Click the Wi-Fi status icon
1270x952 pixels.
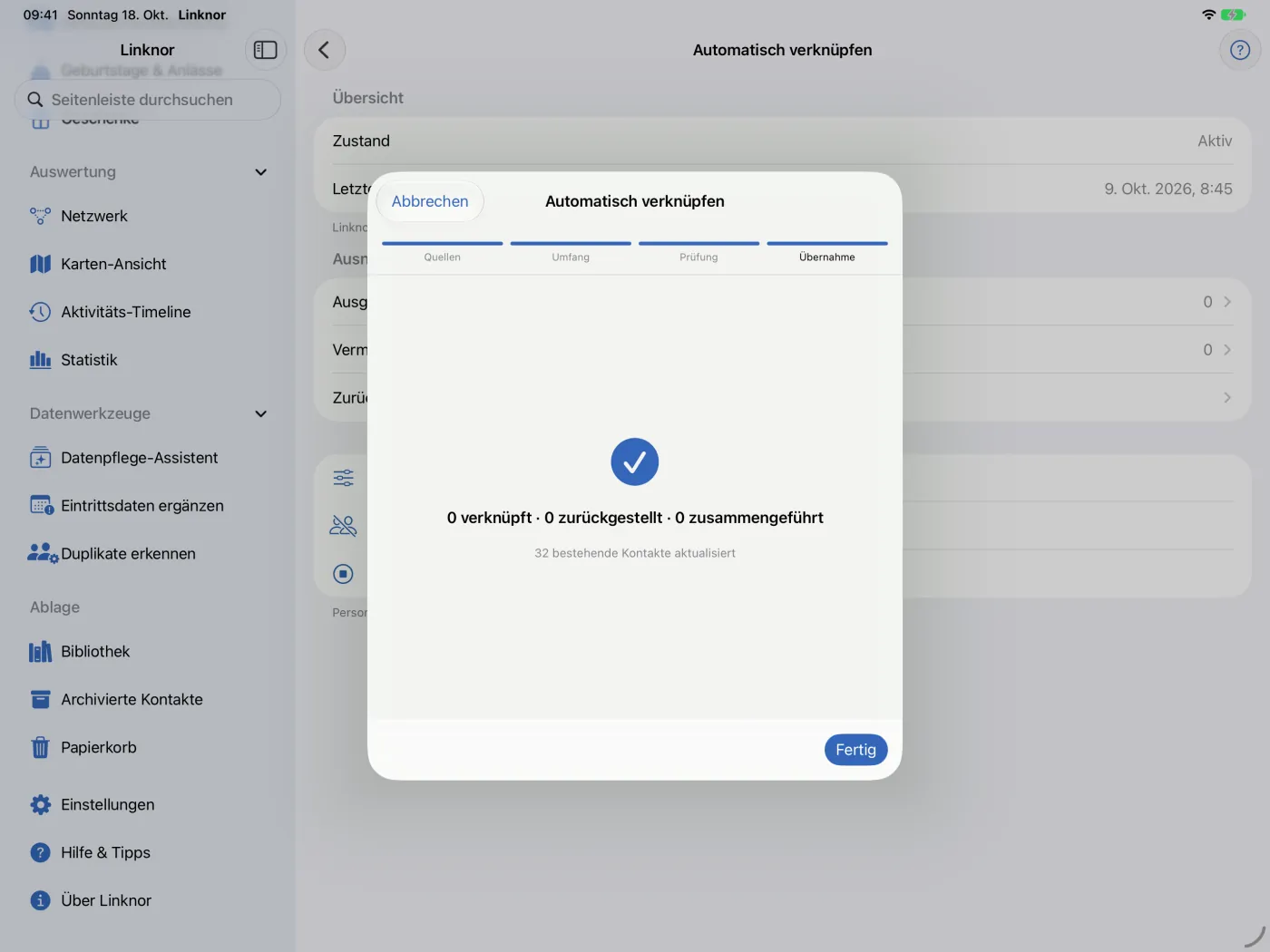pos(1208,15)
